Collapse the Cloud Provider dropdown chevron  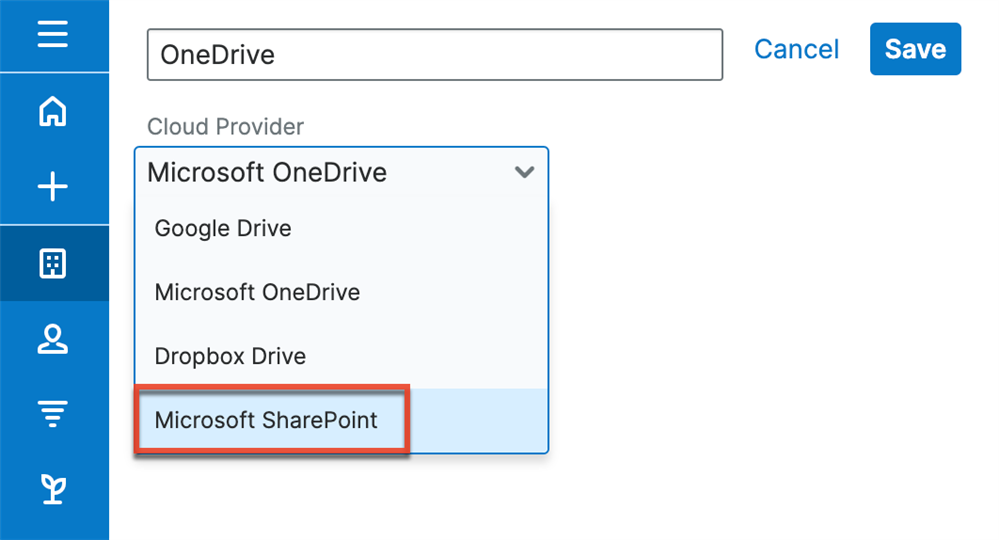click(524, 172)
